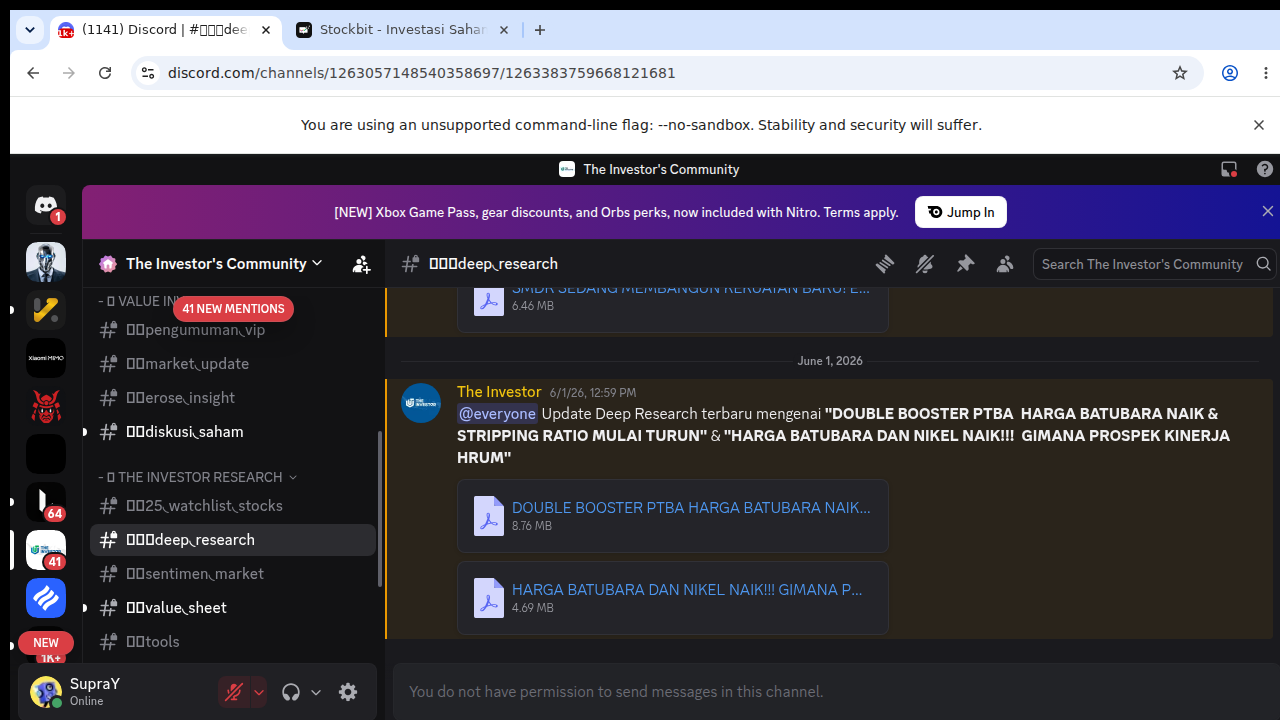
Task: Open the SMDR PDF attachment link
Action: (x=691, y=289)
